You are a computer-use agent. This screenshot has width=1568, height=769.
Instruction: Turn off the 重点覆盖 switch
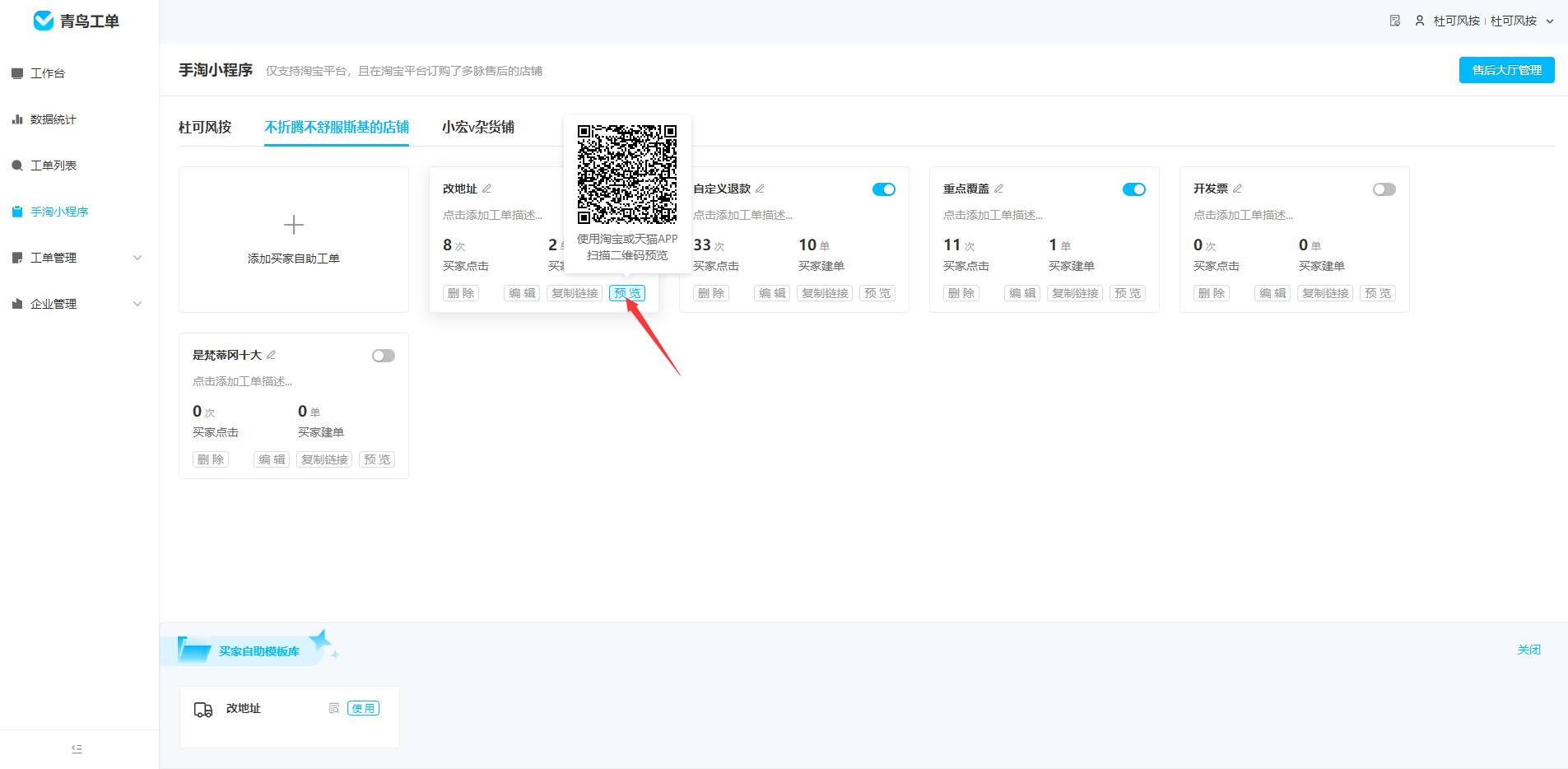click(x=1134, y=189)
